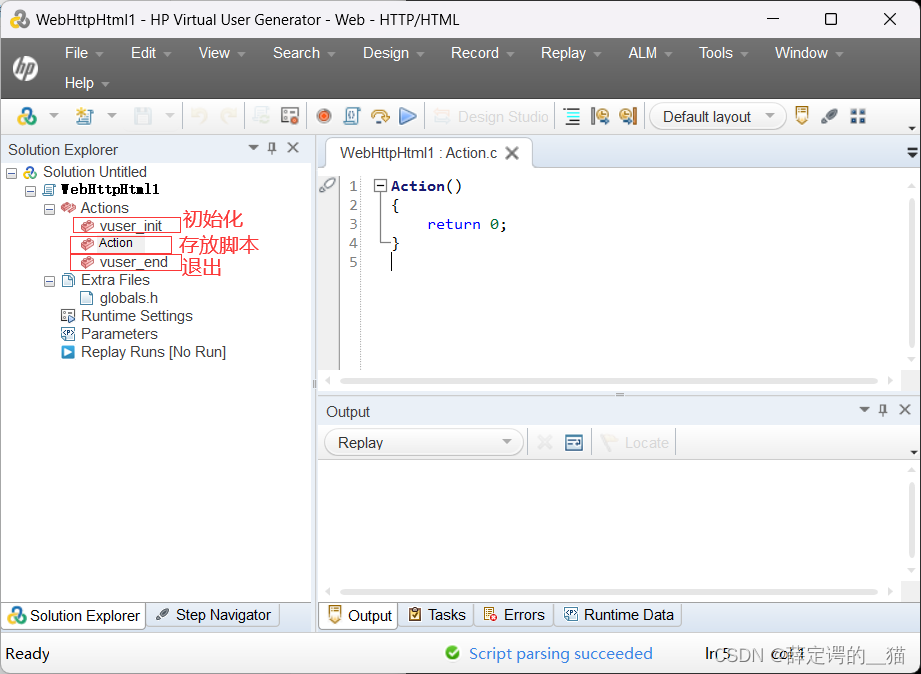Switch to the Solution Explorer bottom tab
921x674 pixels.
[x=74, y=616]
